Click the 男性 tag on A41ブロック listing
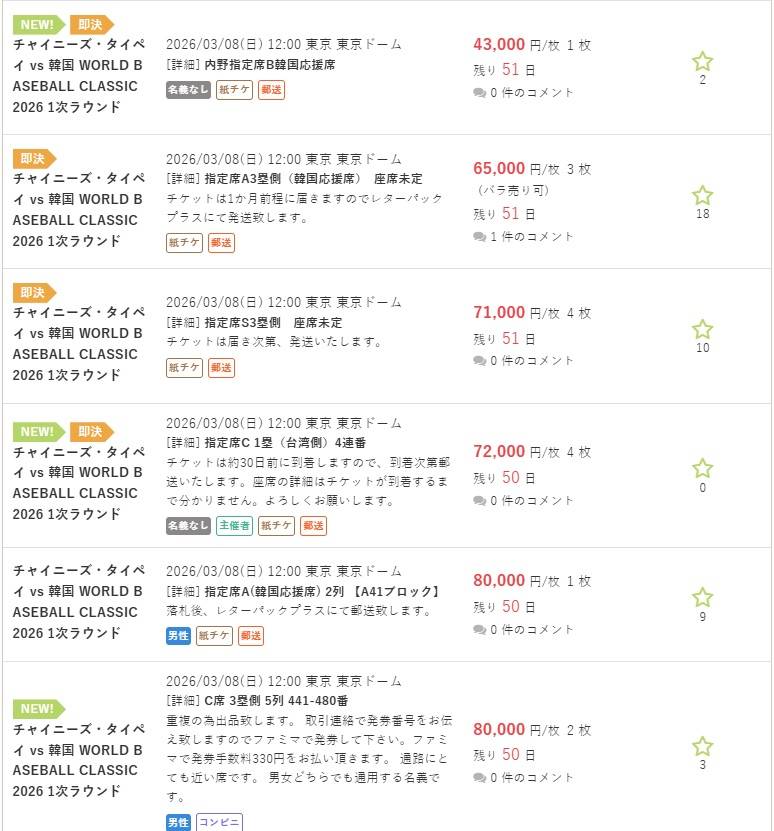Screen dimensions: 774x831 click(178, 634)
